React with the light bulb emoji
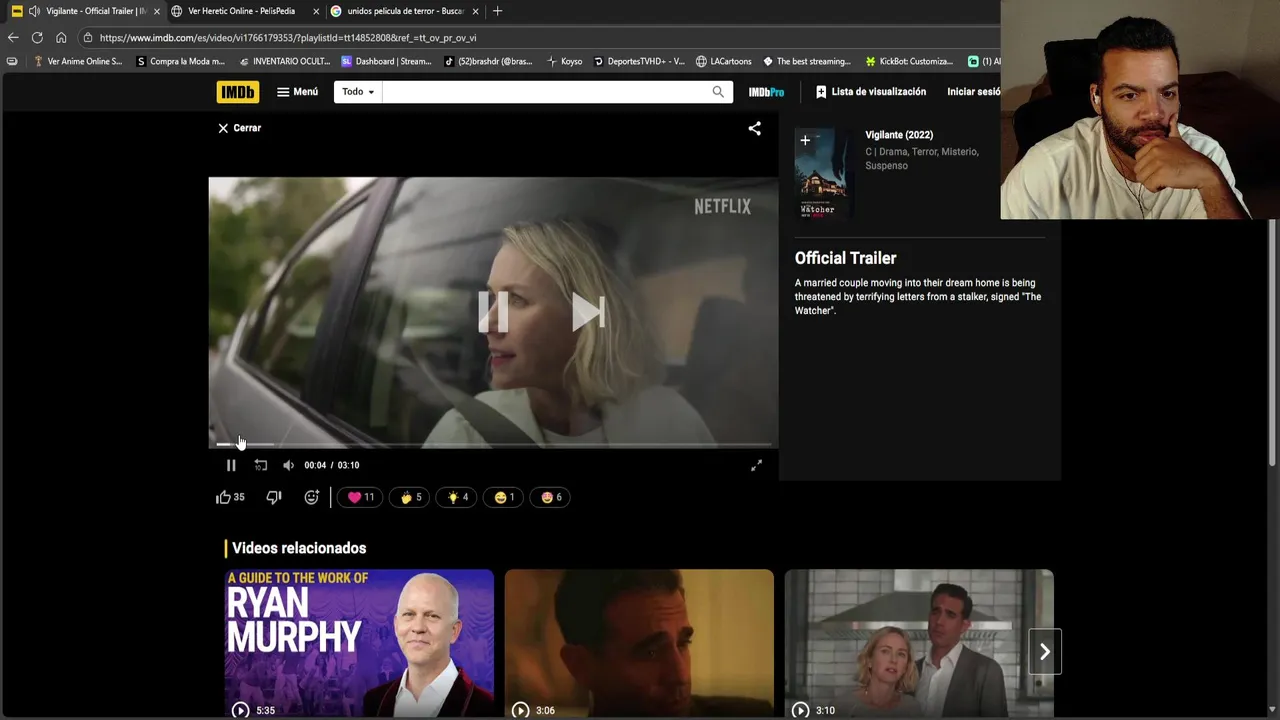 click(458, 497)
